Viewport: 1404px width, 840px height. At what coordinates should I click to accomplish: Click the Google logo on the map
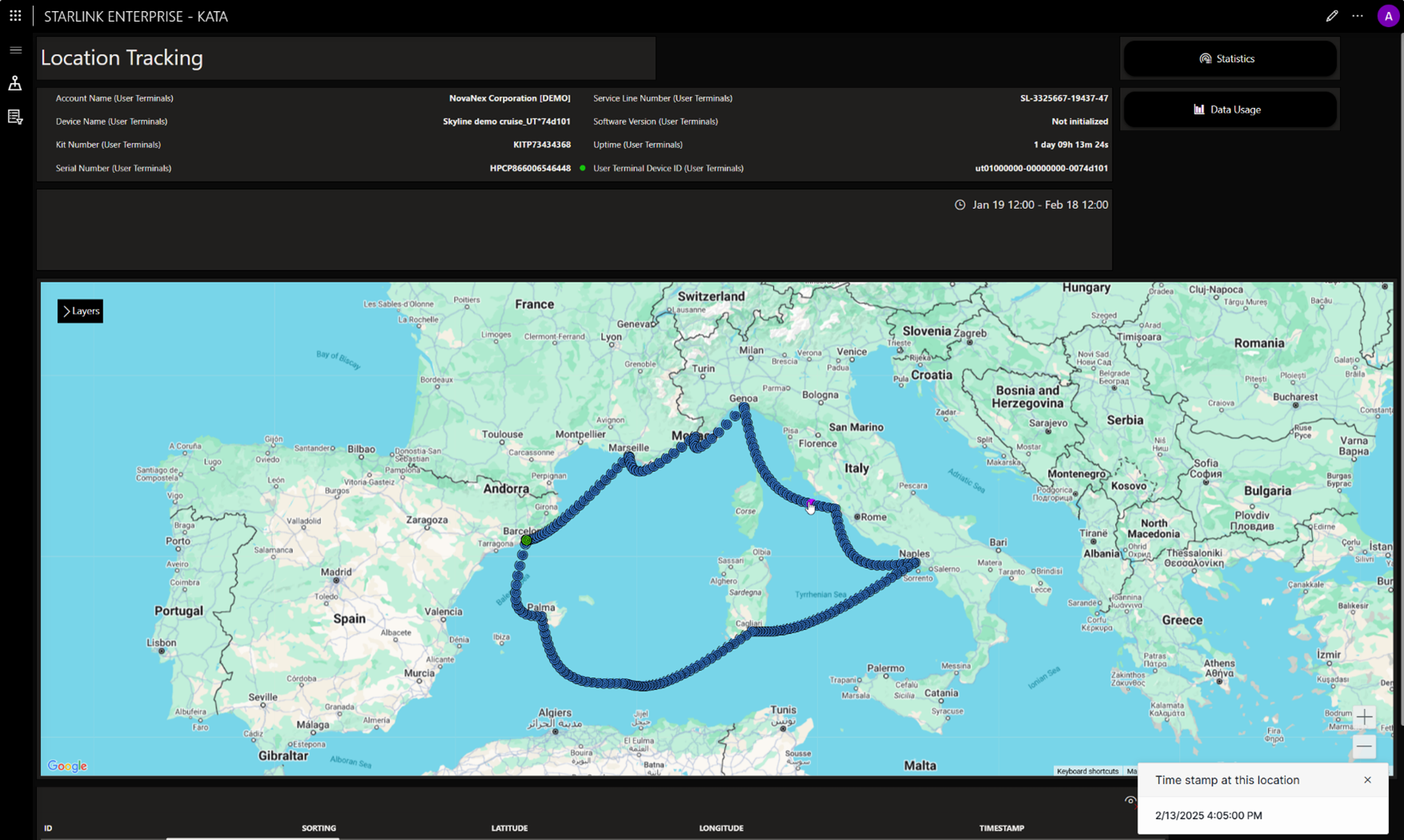point(66,766)
